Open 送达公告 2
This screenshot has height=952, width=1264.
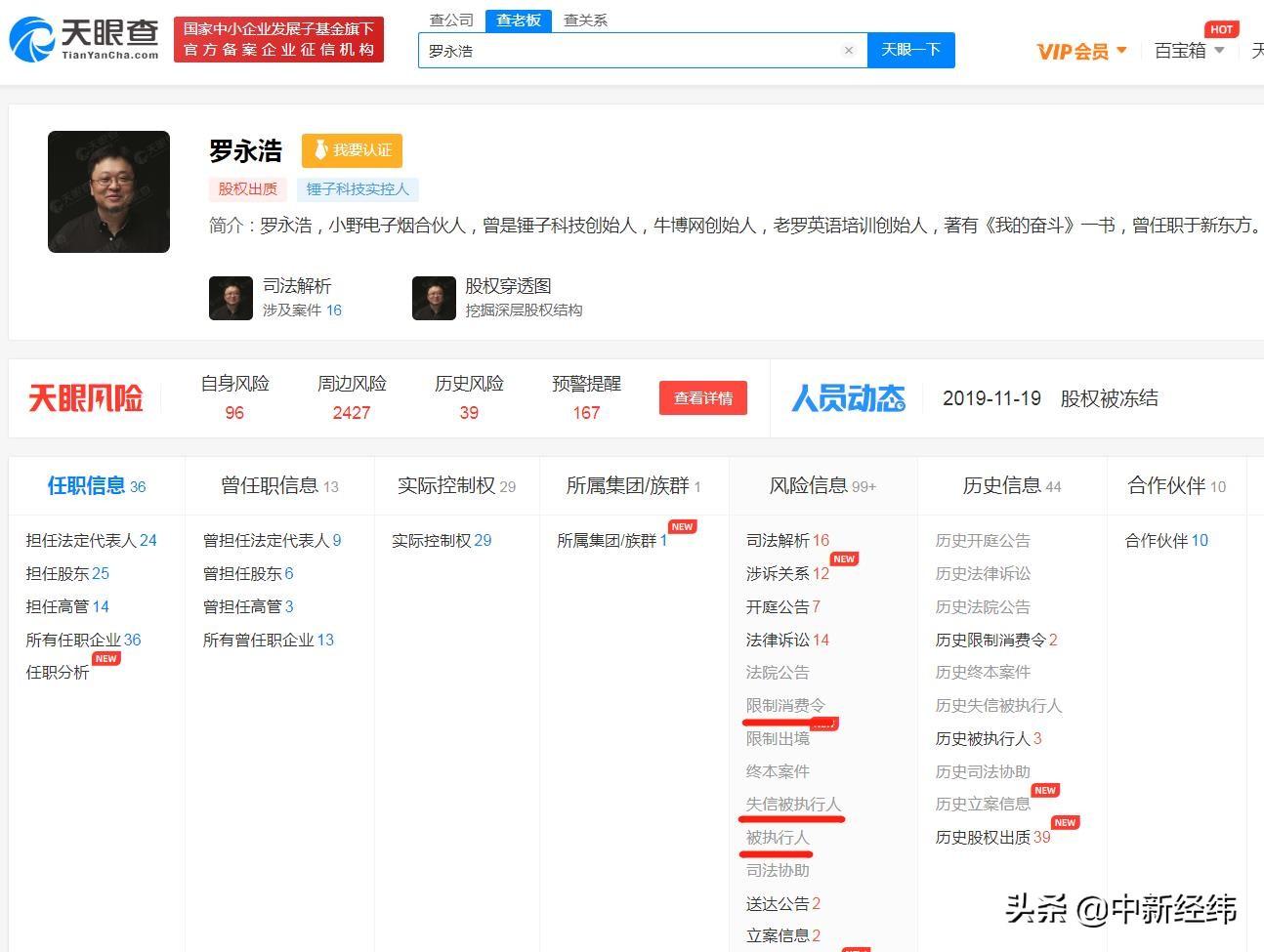coord(783,904)
